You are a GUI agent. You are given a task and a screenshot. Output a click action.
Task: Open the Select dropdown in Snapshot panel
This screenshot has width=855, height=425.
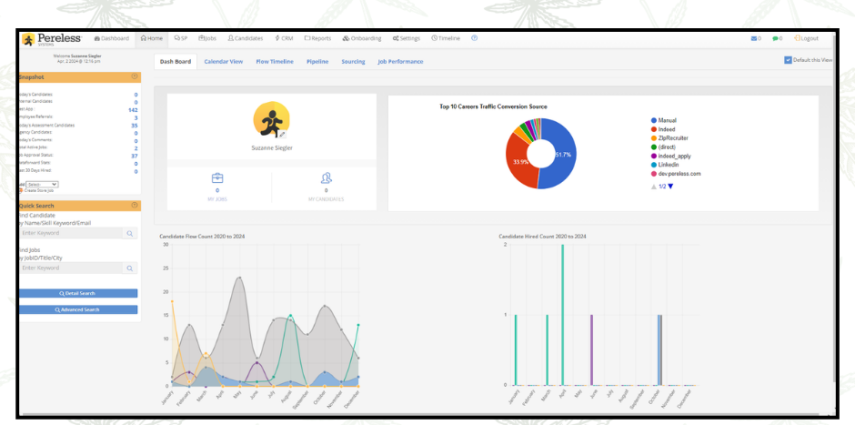click(42, 184)
